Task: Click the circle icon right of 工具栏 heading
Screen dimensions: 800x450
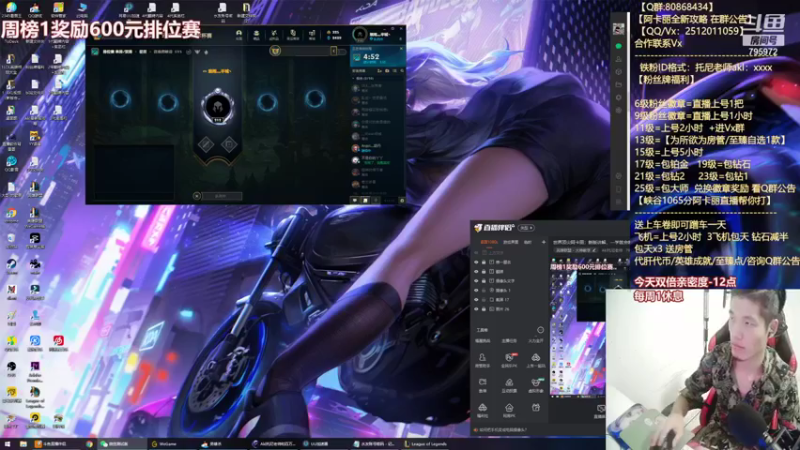Action: click(540, 330)
